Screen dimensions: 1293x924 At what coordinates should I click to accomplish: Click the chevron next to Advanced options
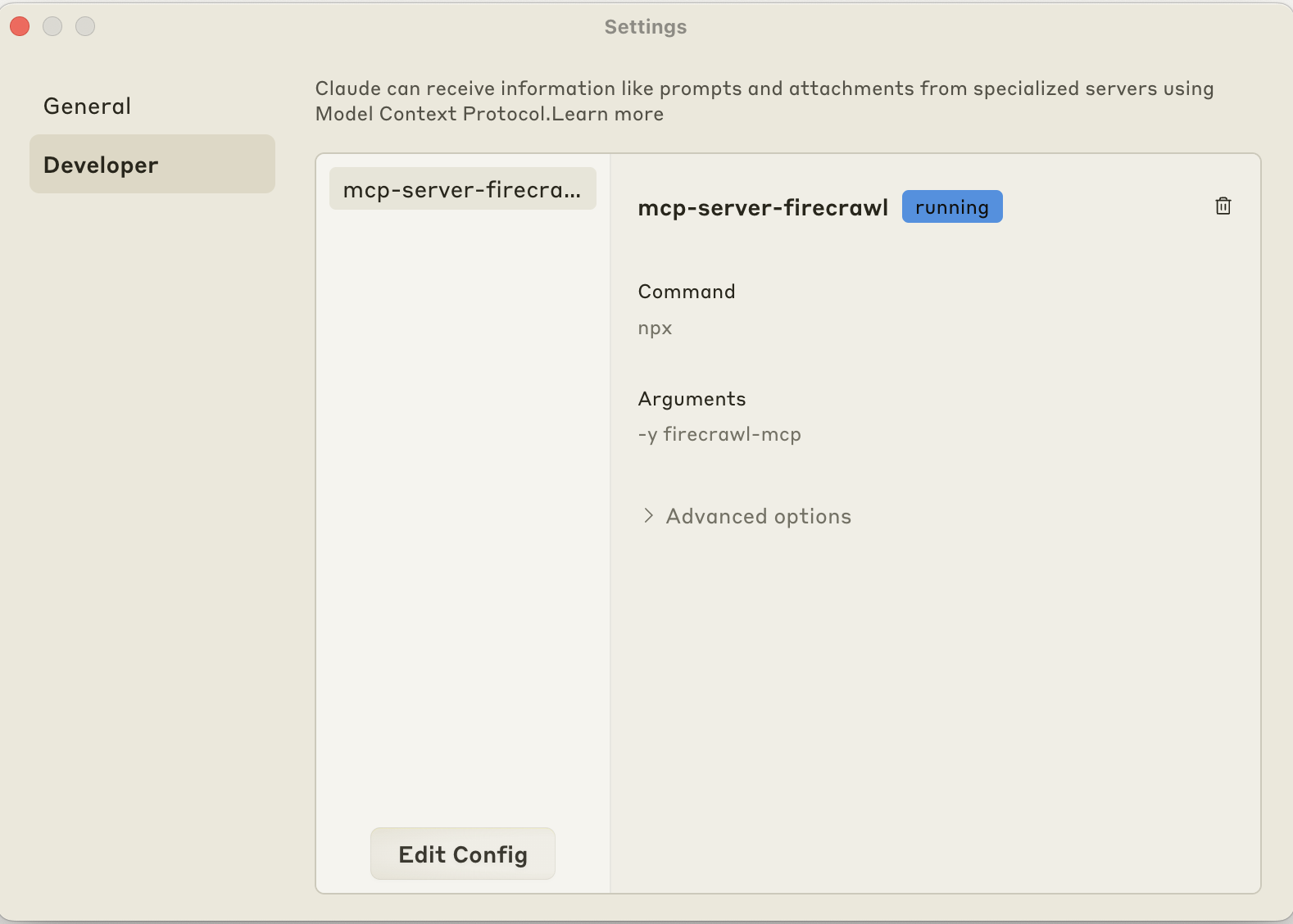(x=648, y=516)
